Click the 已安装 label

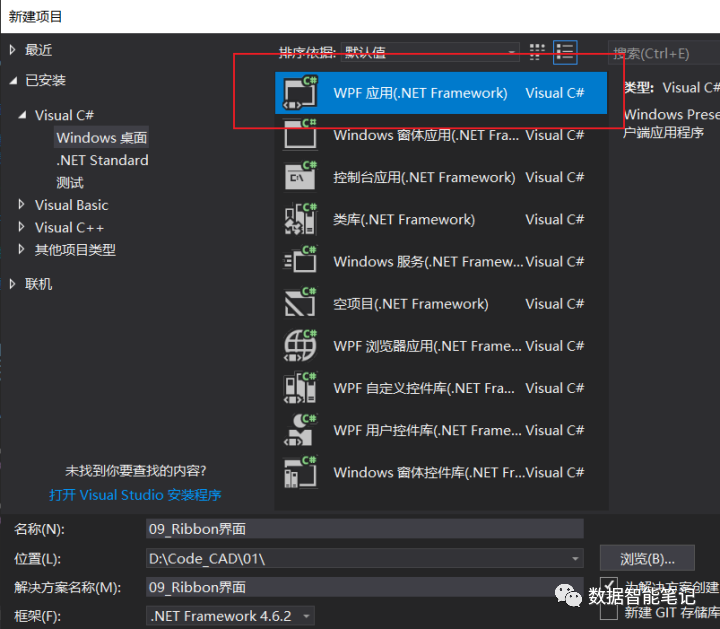[x=45, y=81]
